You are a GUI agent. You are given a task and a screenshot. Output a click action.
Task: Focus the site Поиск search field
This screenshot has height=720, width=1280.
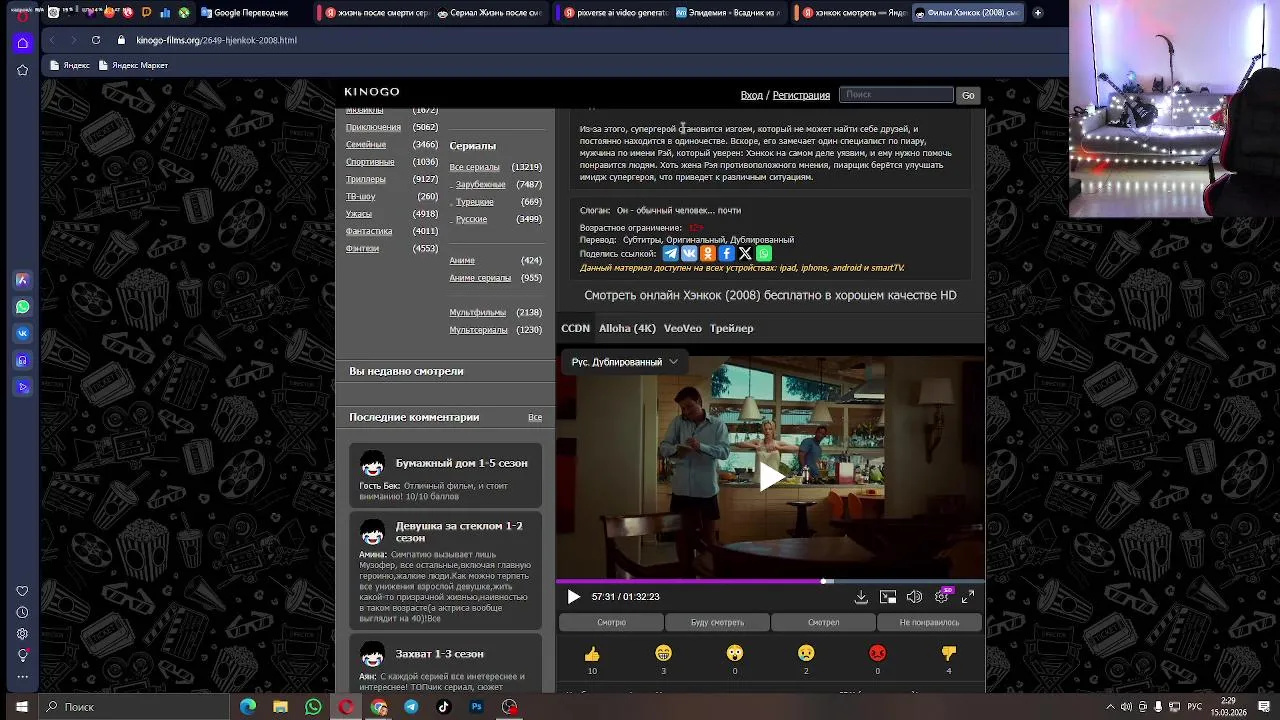click(896, 94)
